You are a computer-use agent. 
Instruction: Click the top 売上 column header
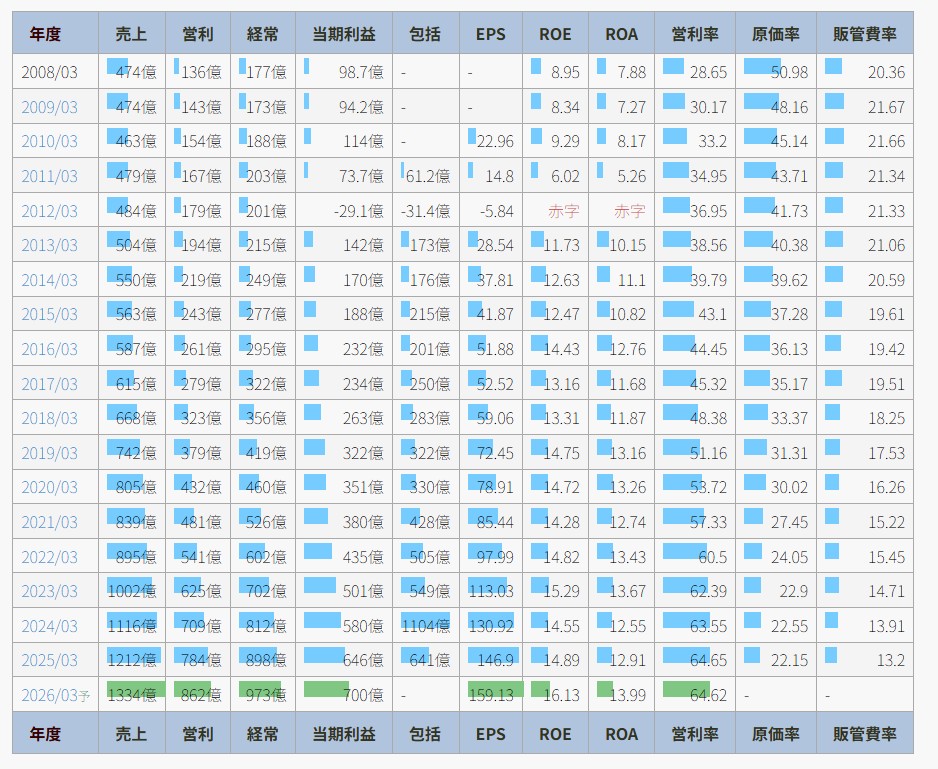coord(132,34)
